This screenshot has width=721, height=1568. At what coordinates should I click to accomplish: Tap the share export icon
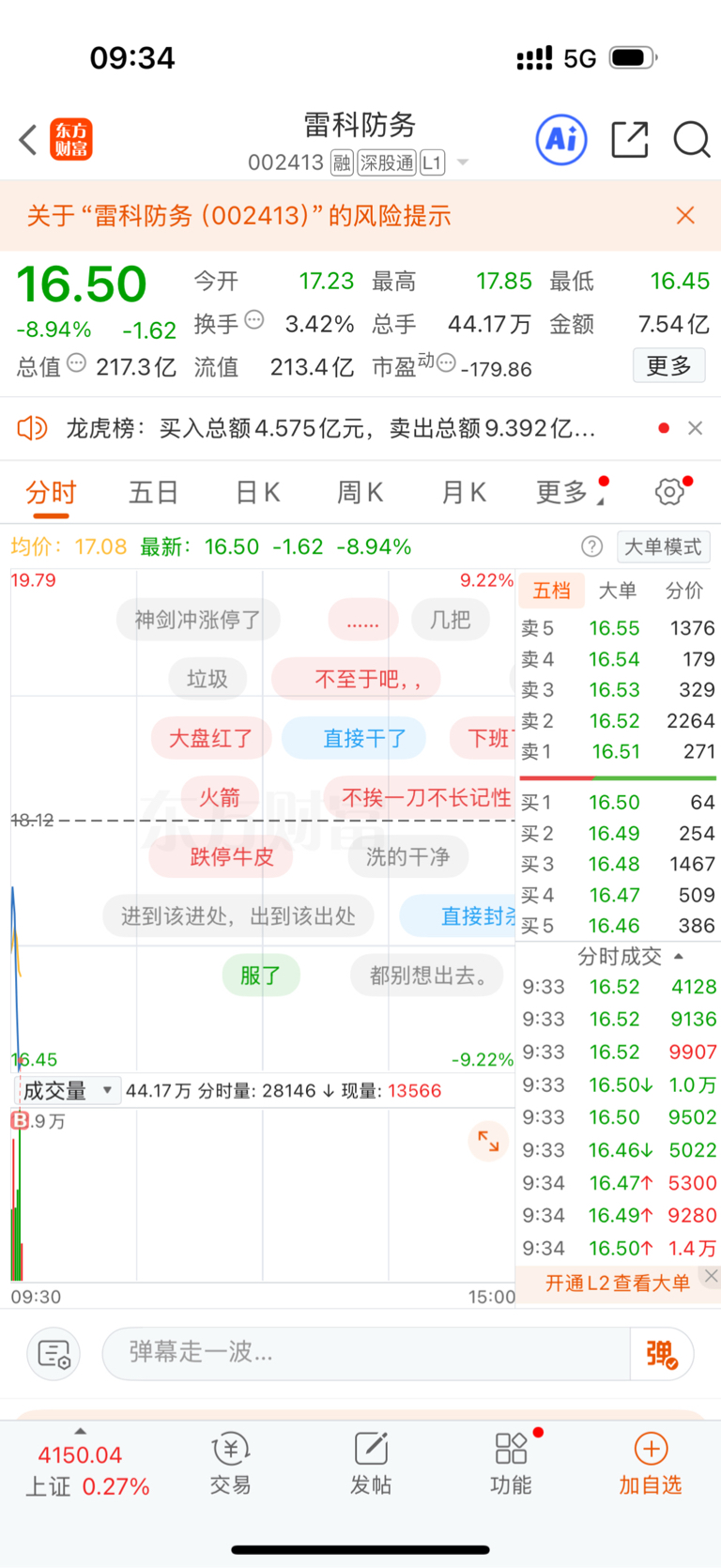tap(630, 140)
